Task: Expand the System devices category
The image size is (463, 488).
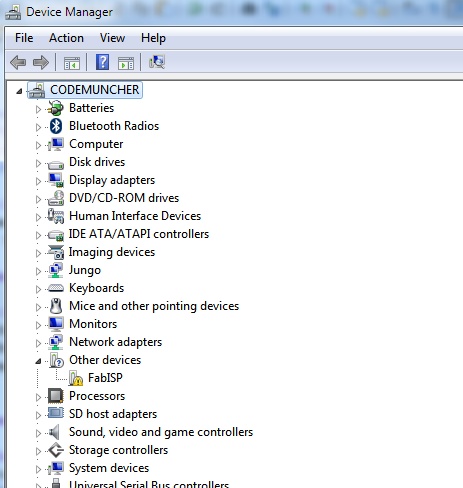Action: (x=38, y=469)
